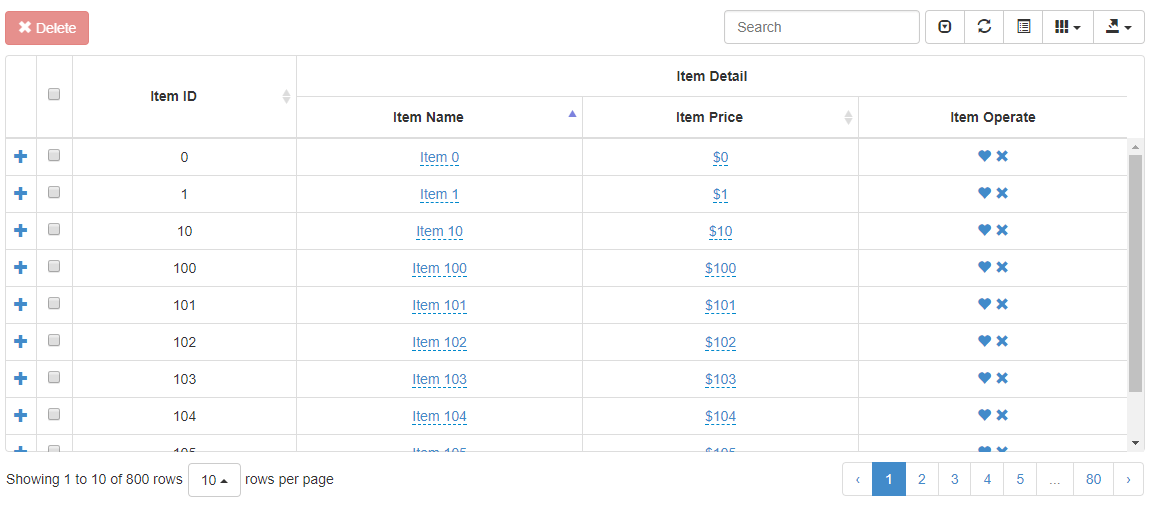Screen dimensions: 1155x509
Task: Click scrollbar down arrow
Action: point(1135,443)
